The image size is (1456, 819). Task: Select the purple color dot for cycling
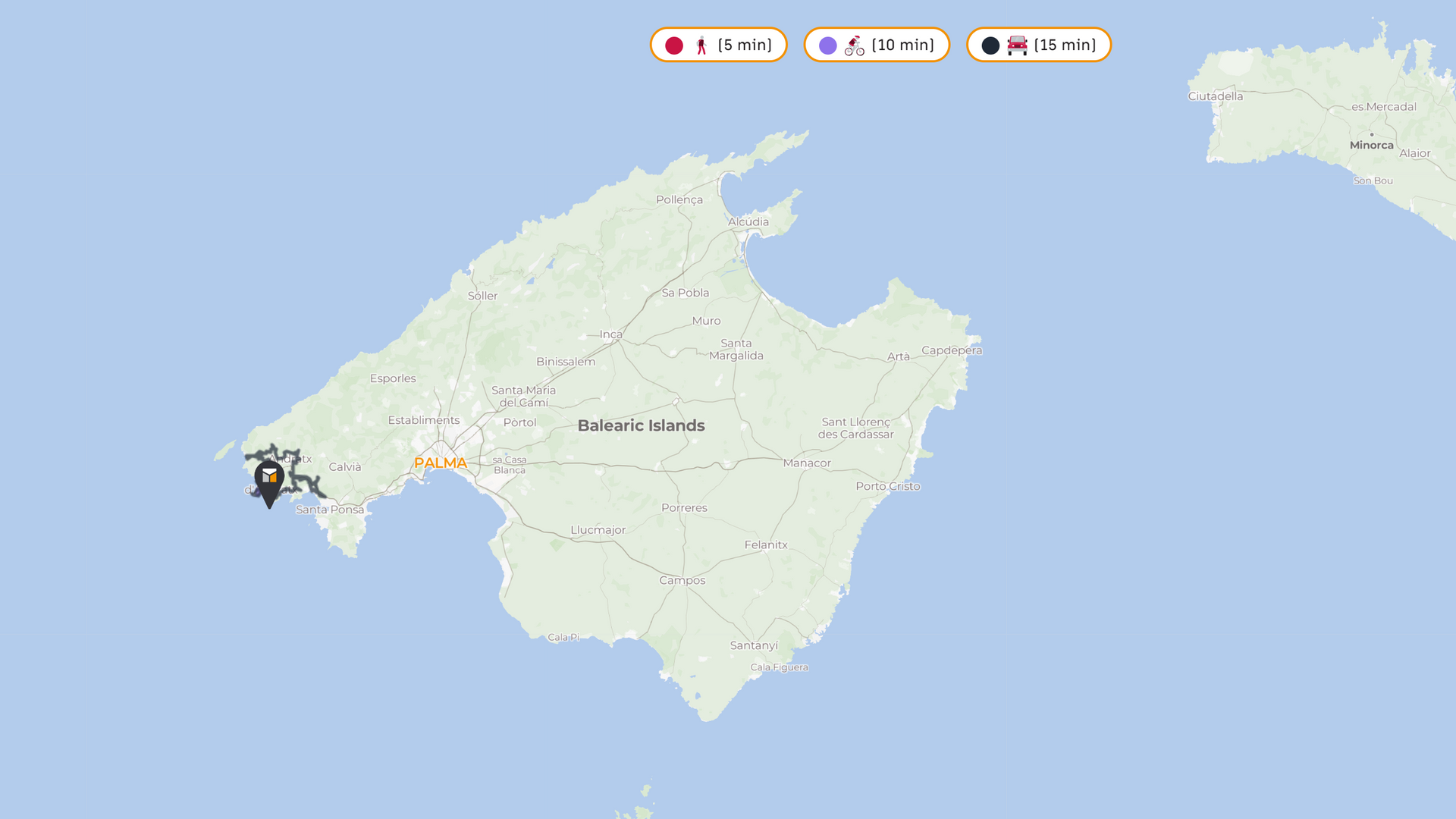(828, 45)
